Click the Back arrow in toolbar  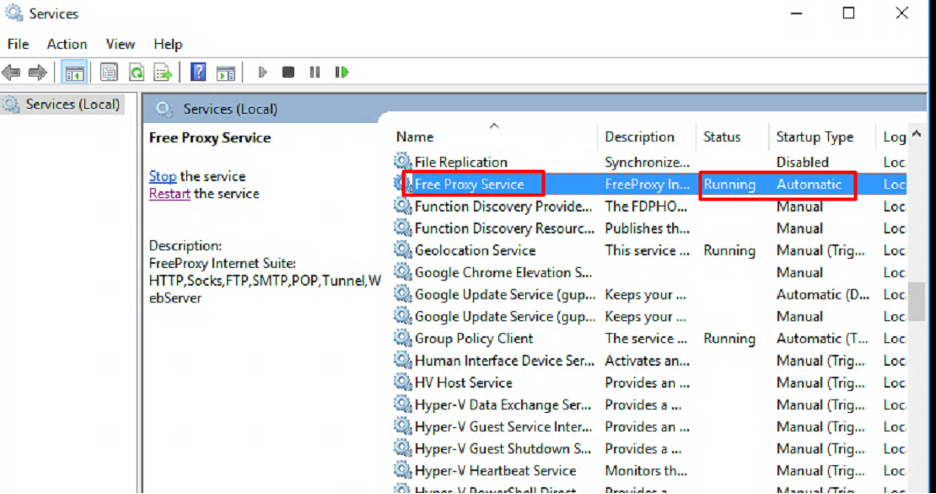point(11,72)
